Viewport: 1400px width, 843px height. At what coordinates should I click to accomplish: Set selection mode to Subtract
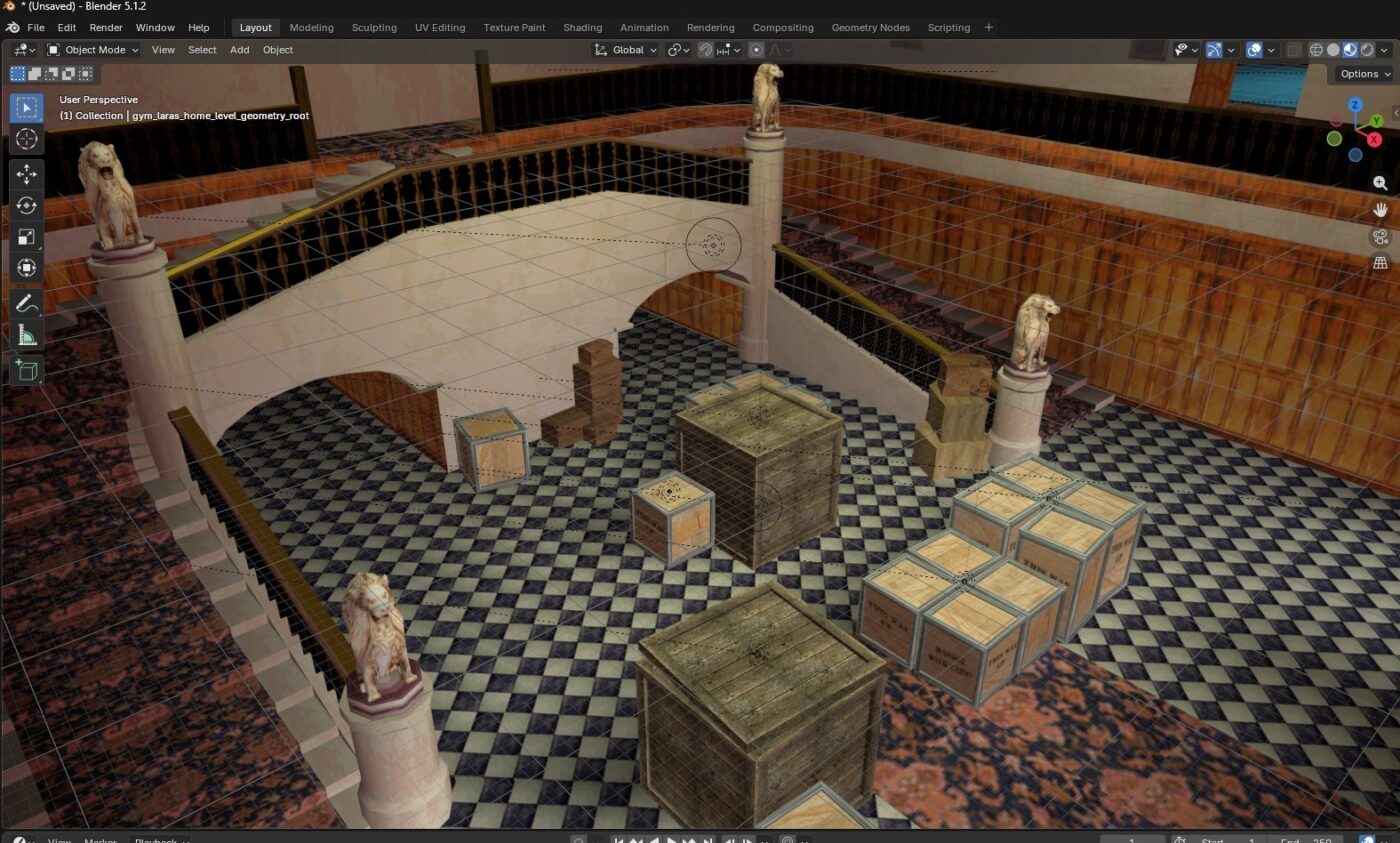point(51,73)
